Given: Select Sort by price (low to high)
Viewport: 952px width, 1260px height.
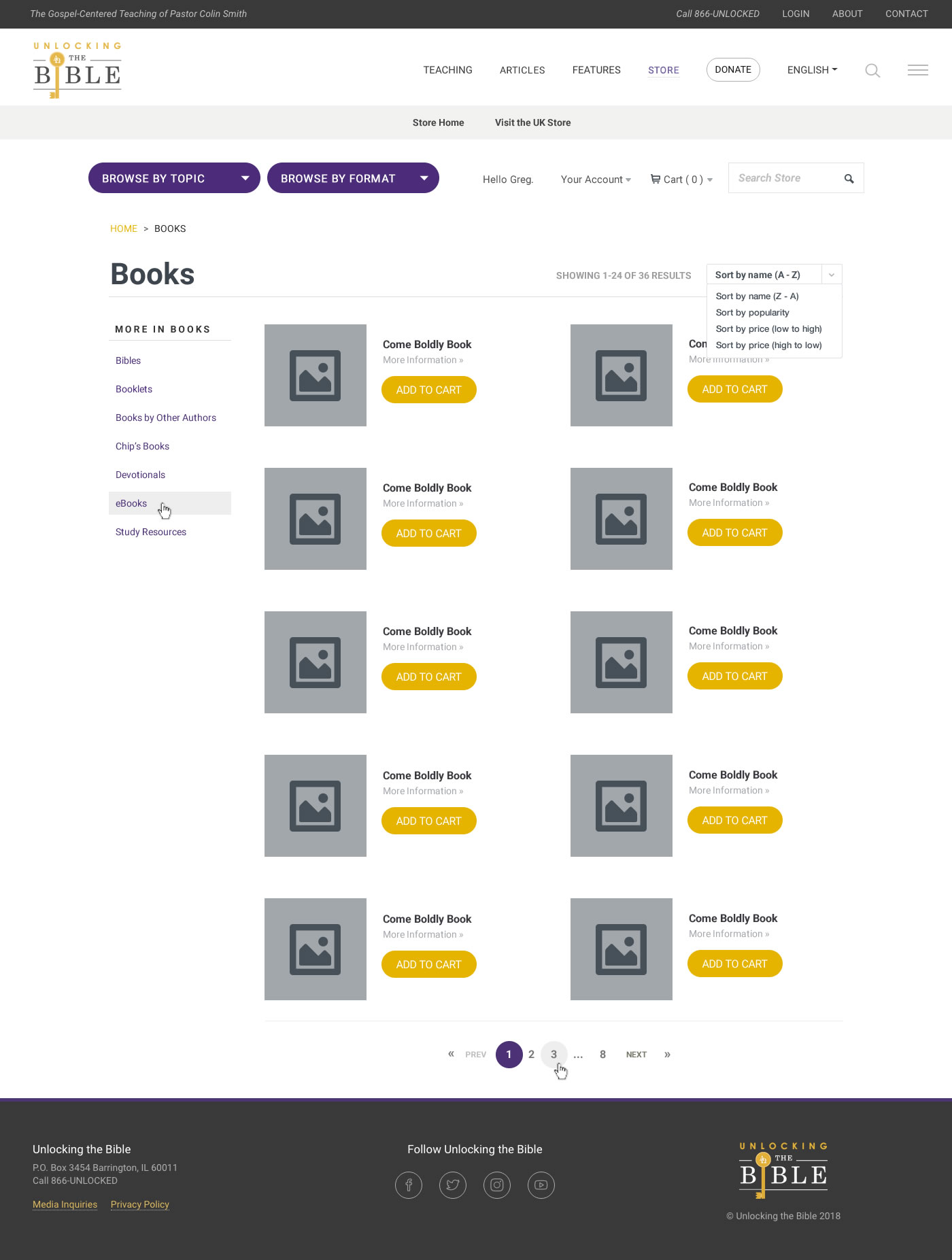Looking at the screenshot, I should 768,329.
